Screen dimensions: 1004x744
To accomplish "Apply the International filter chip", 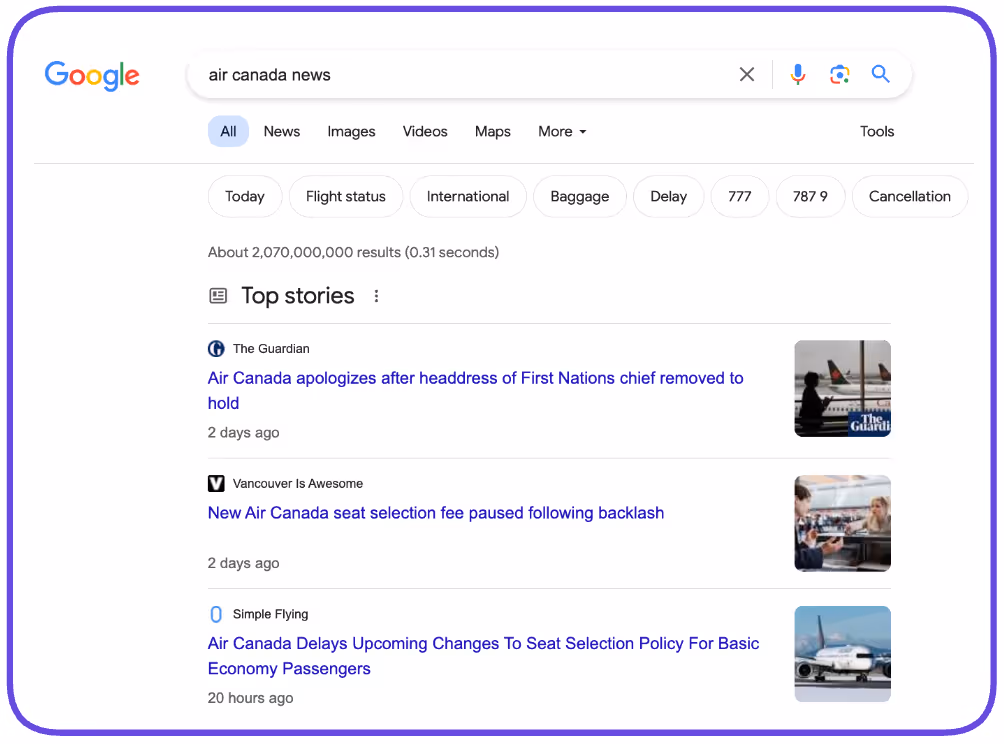I will pos(468,197).
